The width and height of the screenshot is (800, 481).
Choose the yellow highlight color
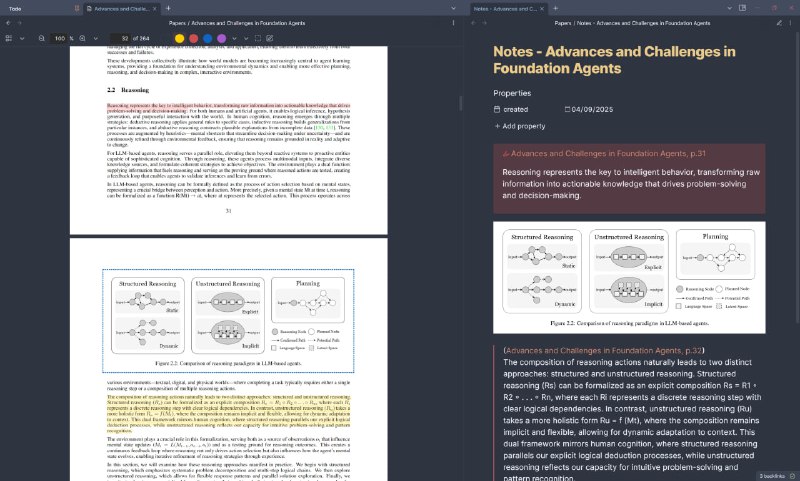pos(180,38)
